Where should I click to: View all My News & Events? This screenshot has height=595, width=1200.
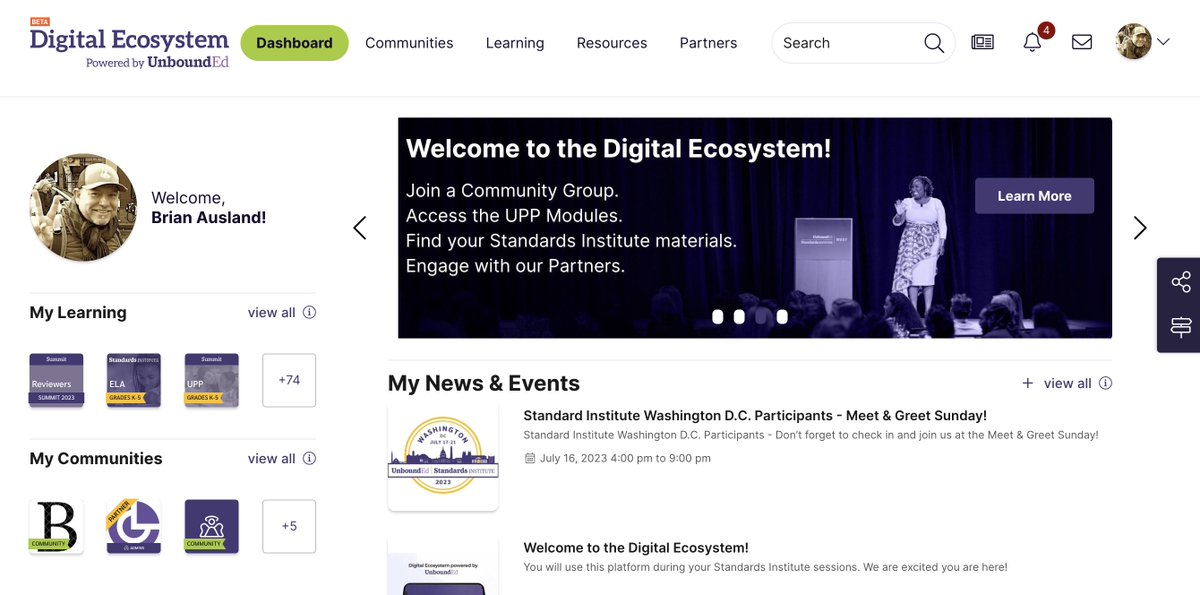click(1068, 383)
